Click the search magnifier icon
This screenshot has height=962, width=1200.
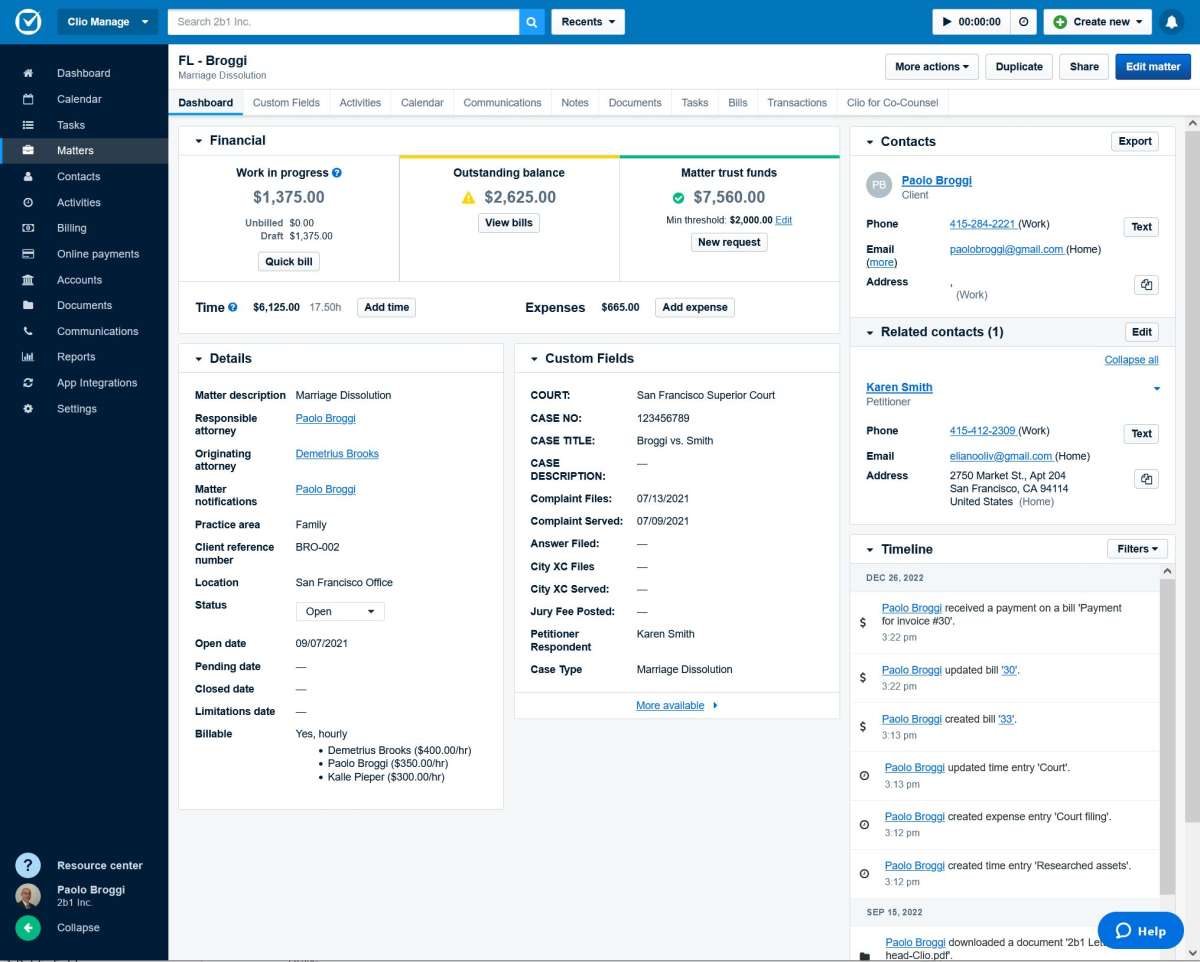[531, 21]
